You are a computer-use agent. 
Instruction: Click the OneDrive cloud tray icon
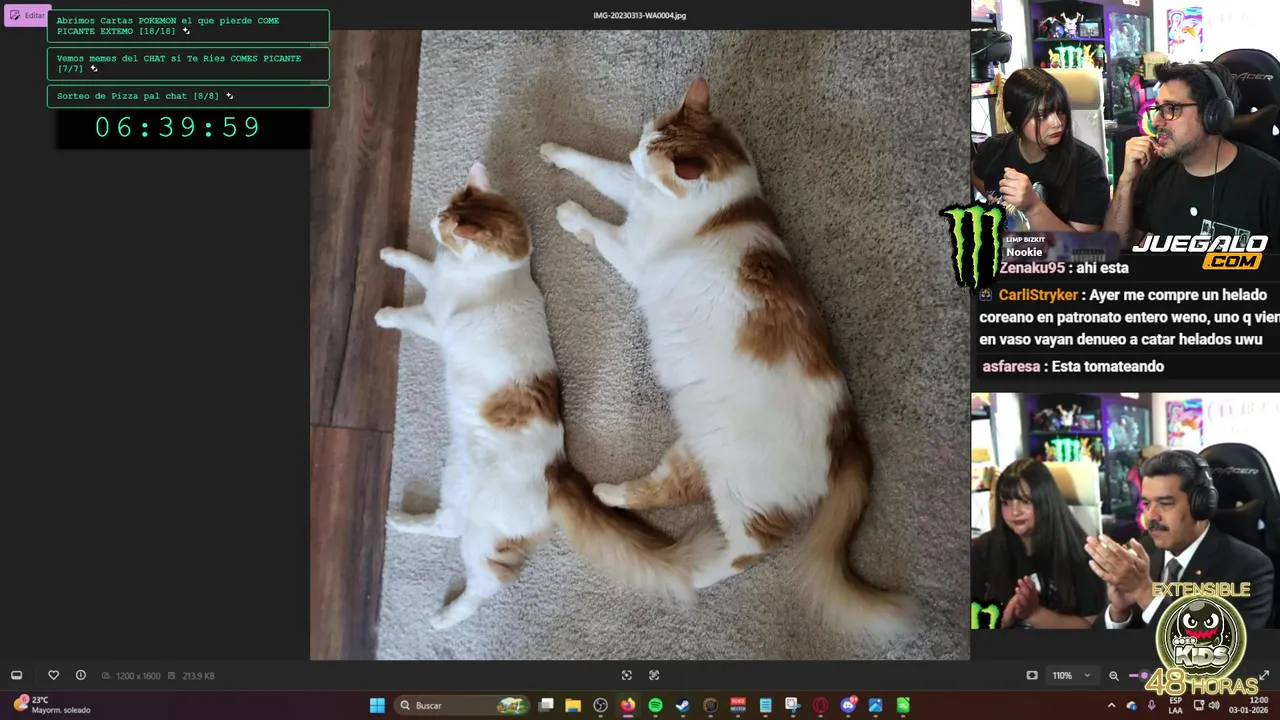1132,706
